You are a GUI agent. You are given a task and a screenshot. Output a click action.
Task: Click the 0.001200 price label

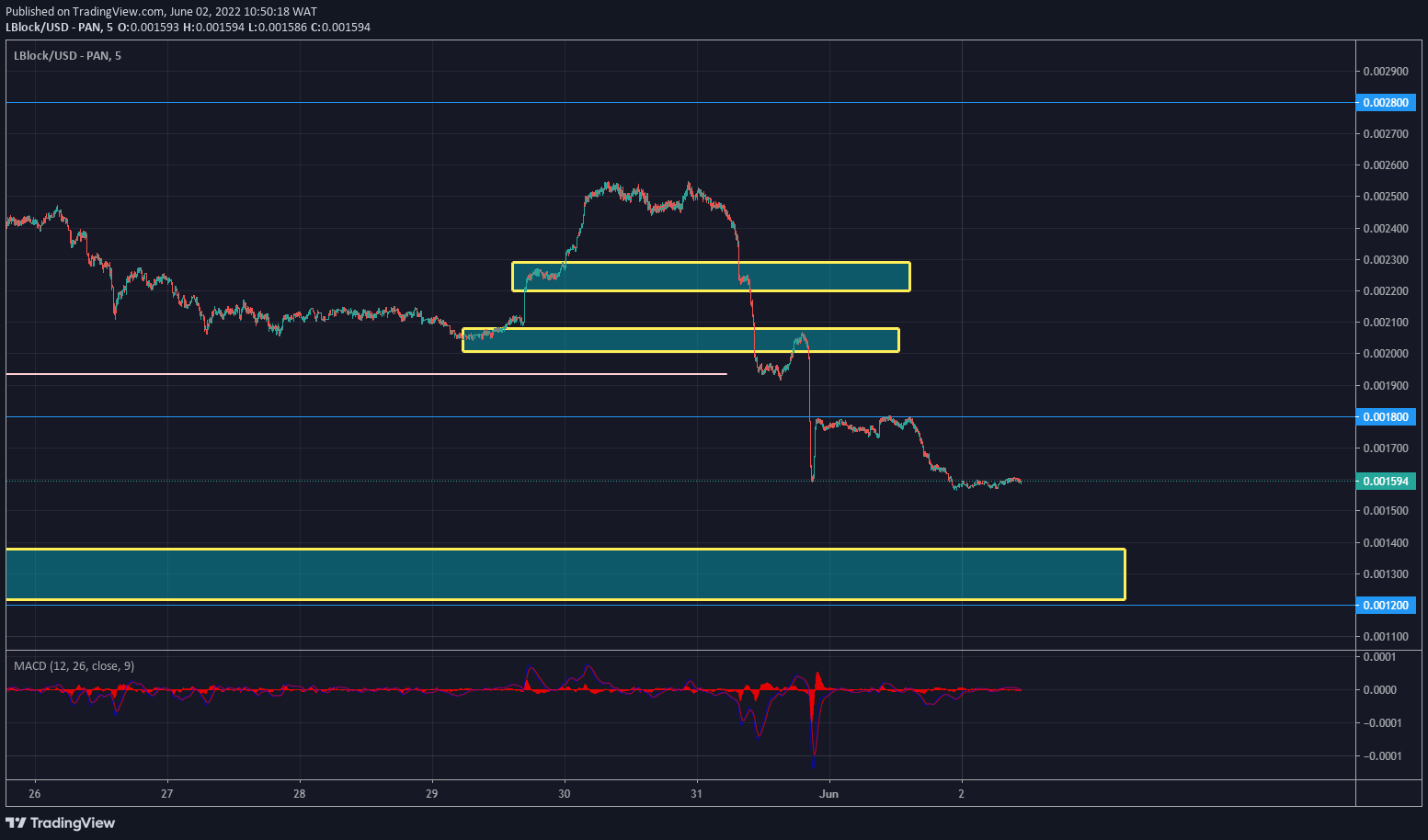1385,606
